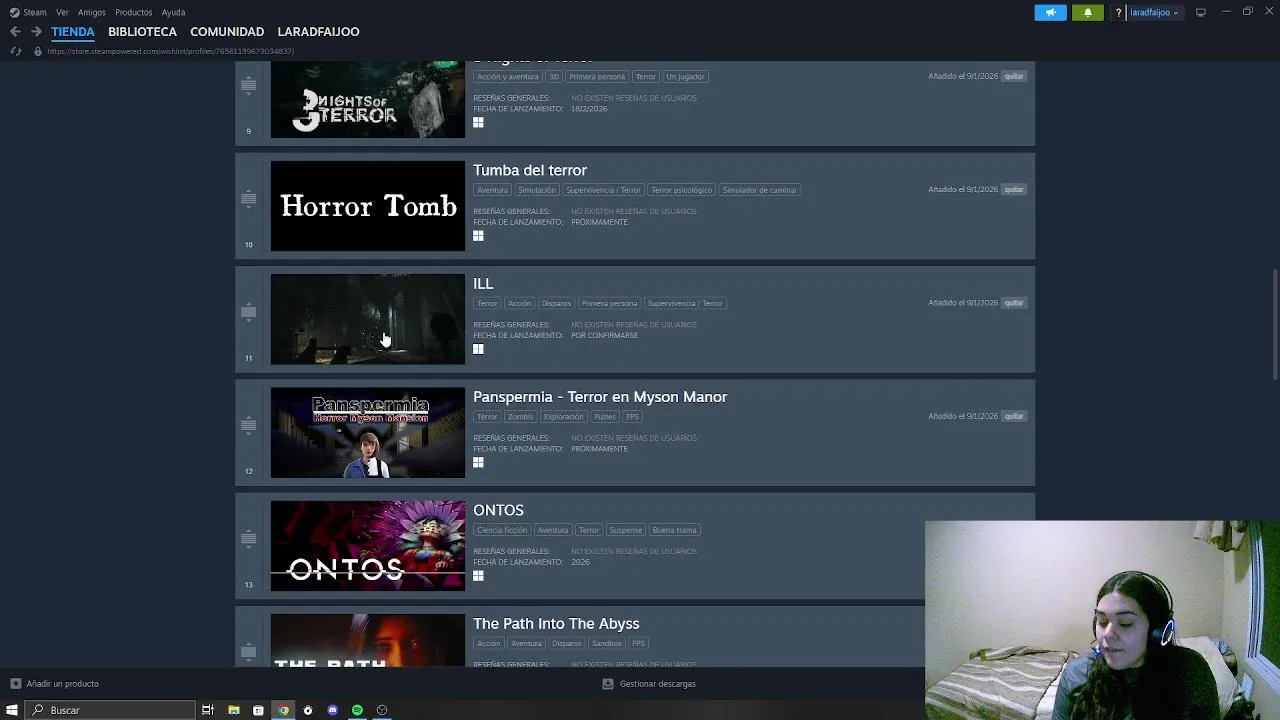Go back with the left arrow
Image resolution: width=1280 pixels, height=720 pixels.
pos(15,32)
